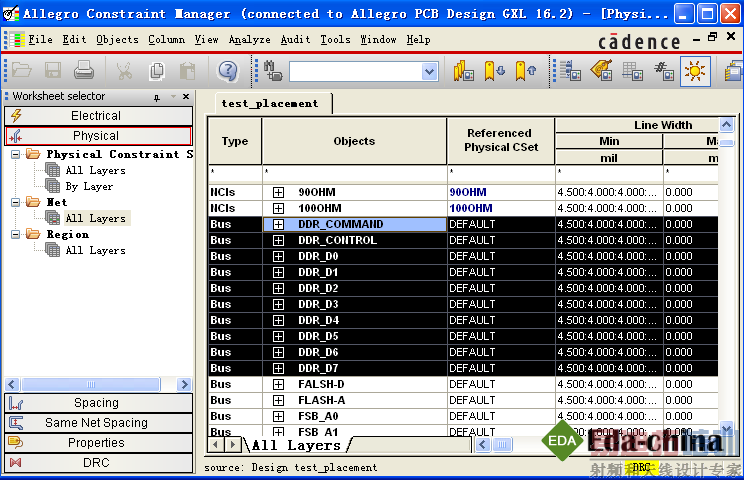Image resolution: width=744 pixels, height=480 pixels.
Task: Open the Spacing worksheet section
Action: click(x=99, y=403)
